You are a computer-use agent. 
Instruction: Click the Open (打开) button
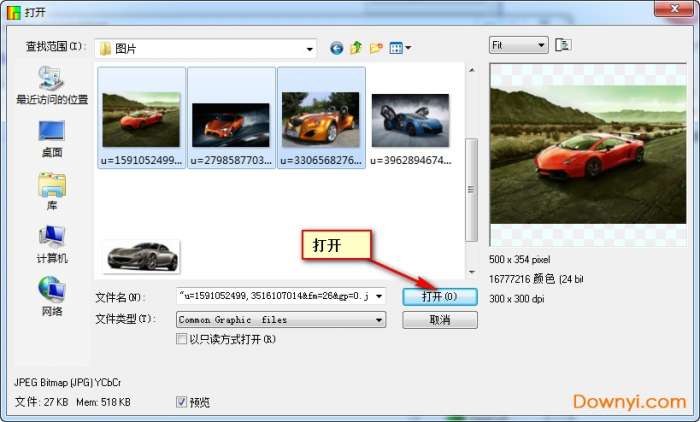point(440,297)
